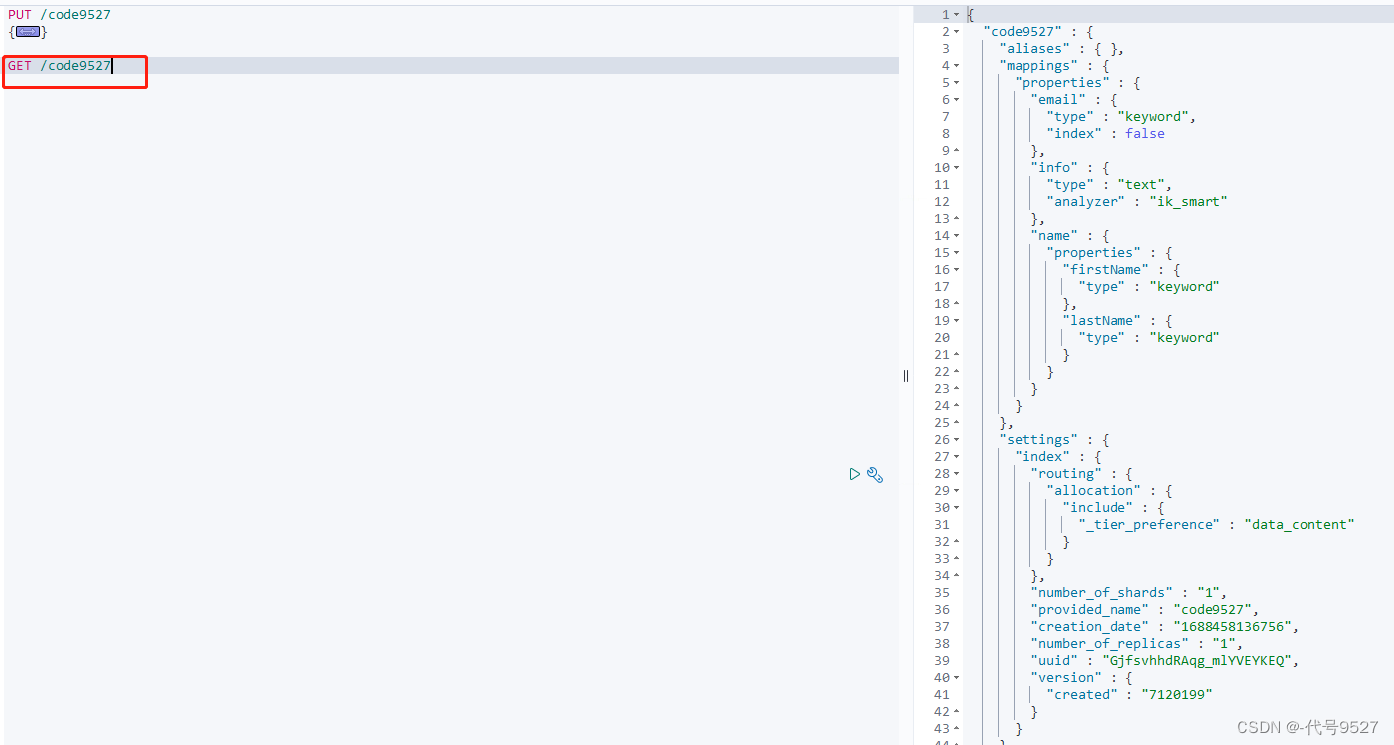Click the "uuid" value line
Viewport: 1394px width, 745px height.
pyautogui.click(x=1164, y=660)
